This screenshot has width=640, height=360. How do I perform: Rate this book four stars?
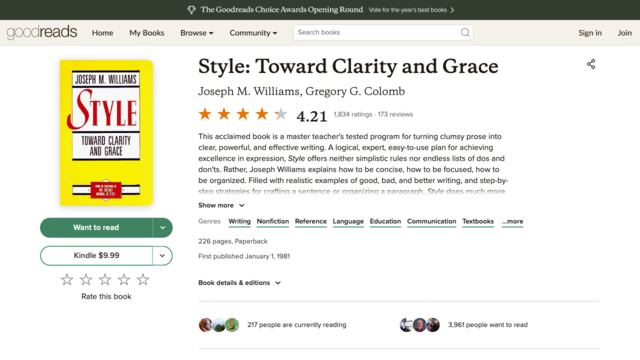124,280
